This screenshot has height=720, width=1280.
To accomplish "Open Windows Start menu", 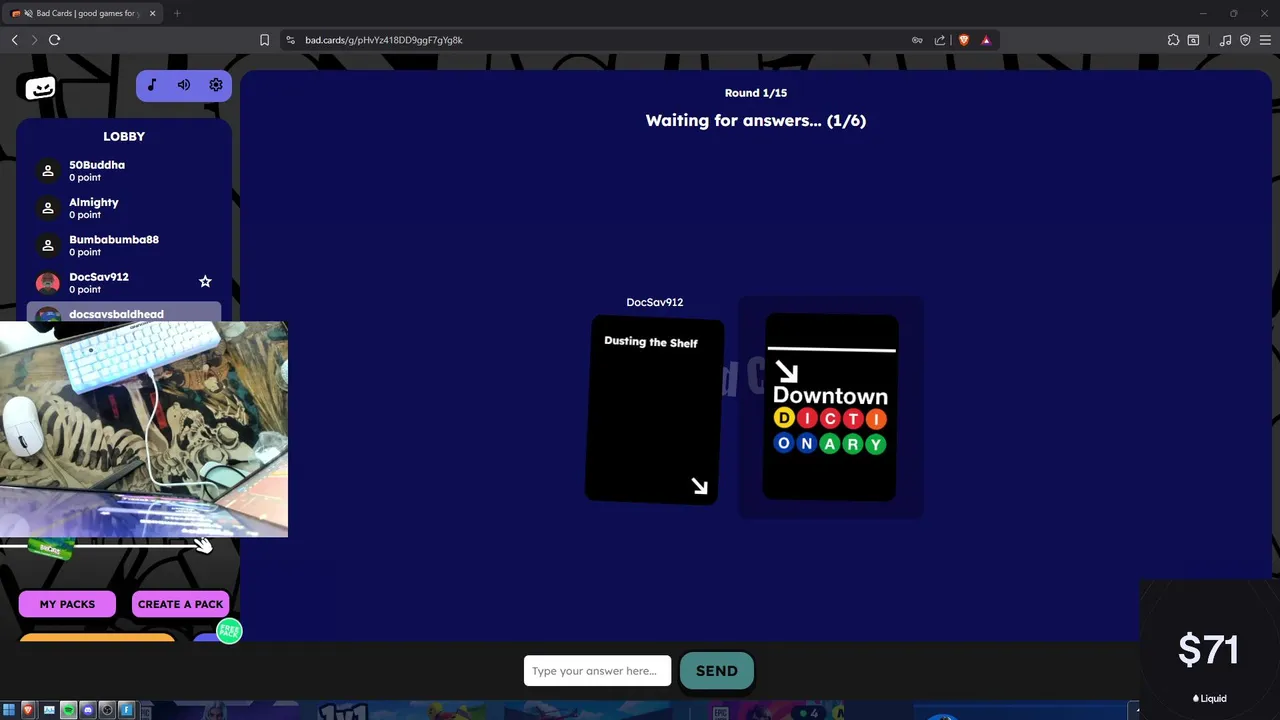I will point(8,711).
